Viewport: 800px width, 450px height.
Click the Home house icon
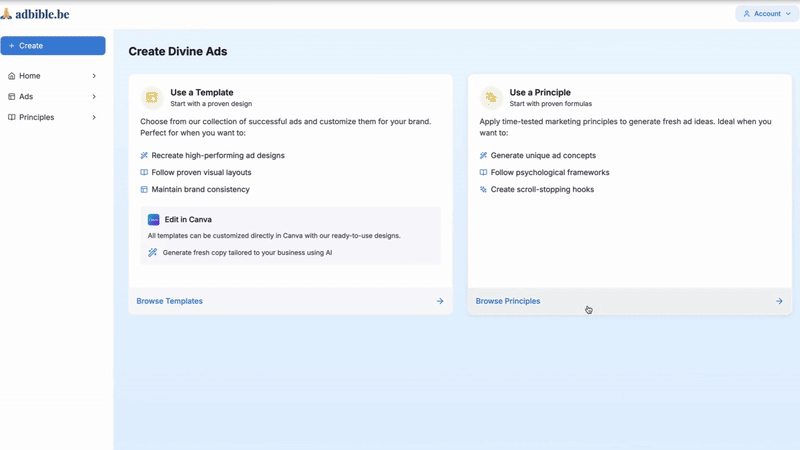tap(12, 76)
